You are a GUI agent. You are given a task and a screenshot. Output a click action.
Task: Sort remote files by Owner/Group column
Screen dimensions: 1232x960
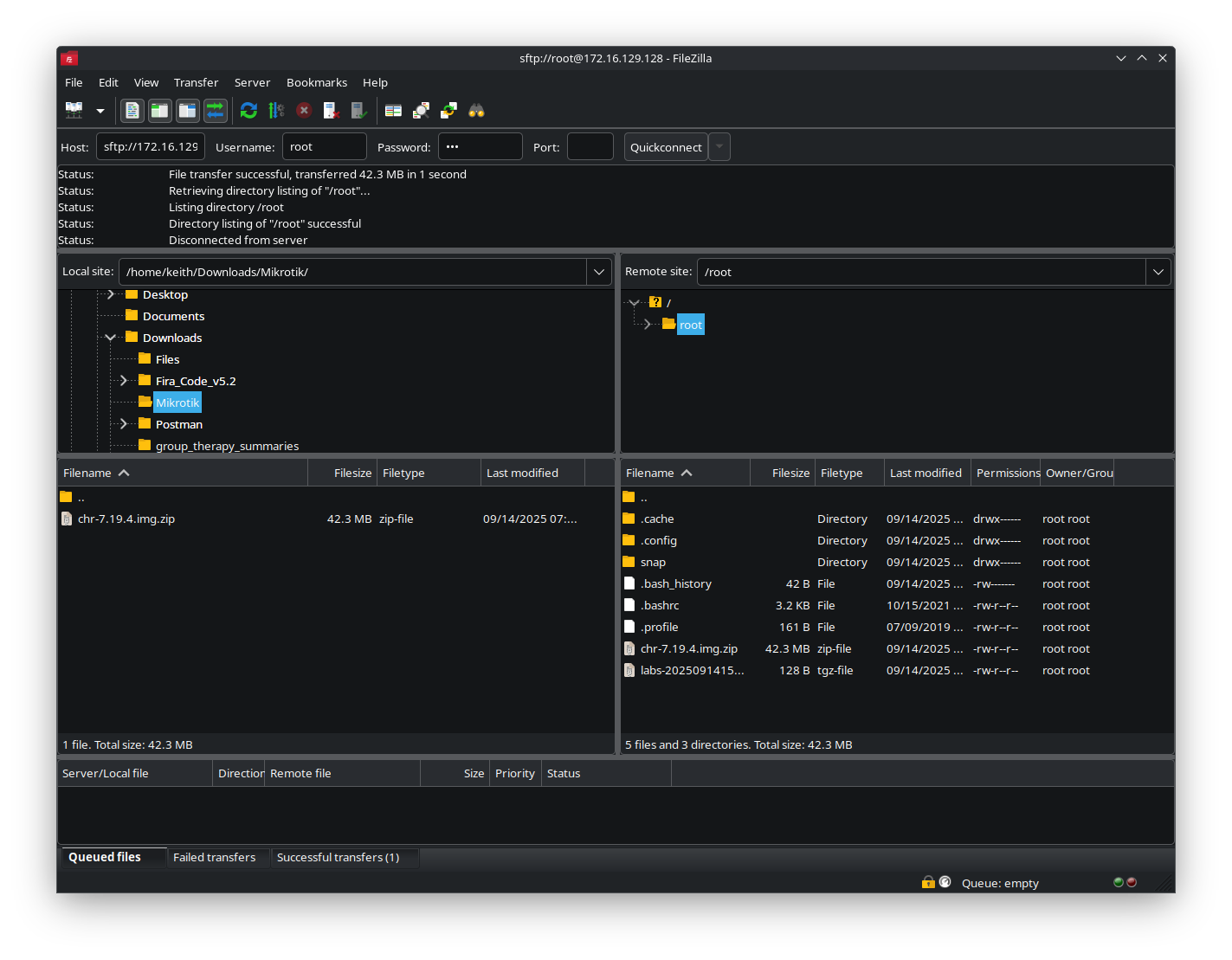[x=1077, y=473]
